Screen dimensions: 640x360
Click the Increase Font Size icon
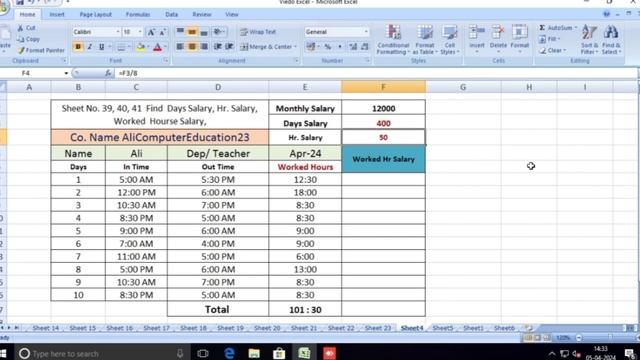(x=151, y=32)
